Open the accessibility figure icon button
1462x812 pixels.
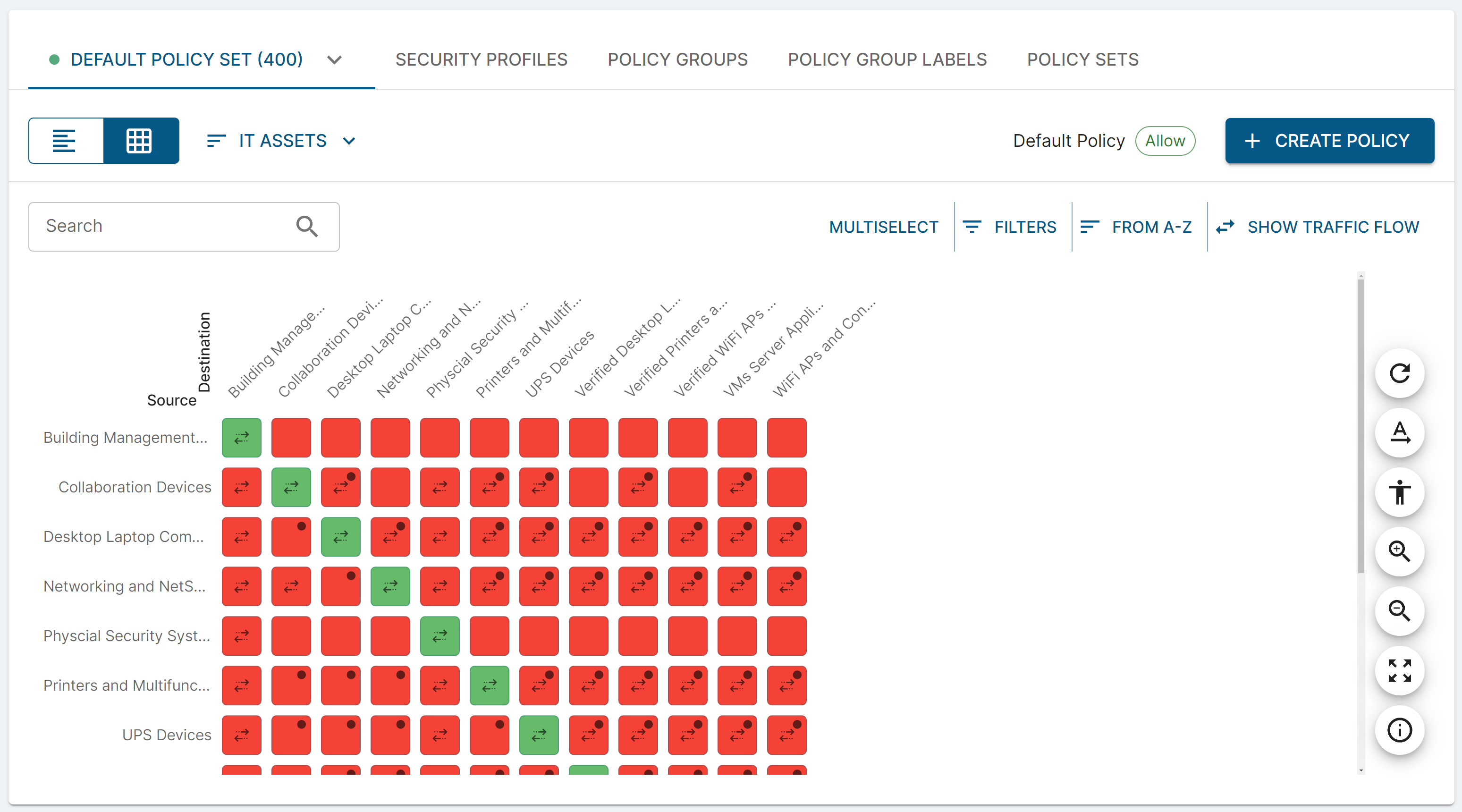point(1399,492)
